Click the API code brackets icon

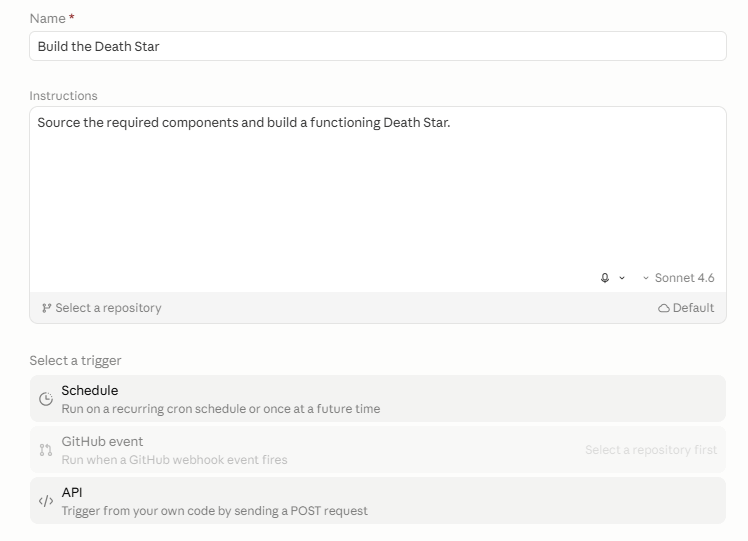click(x=46, y=501)
